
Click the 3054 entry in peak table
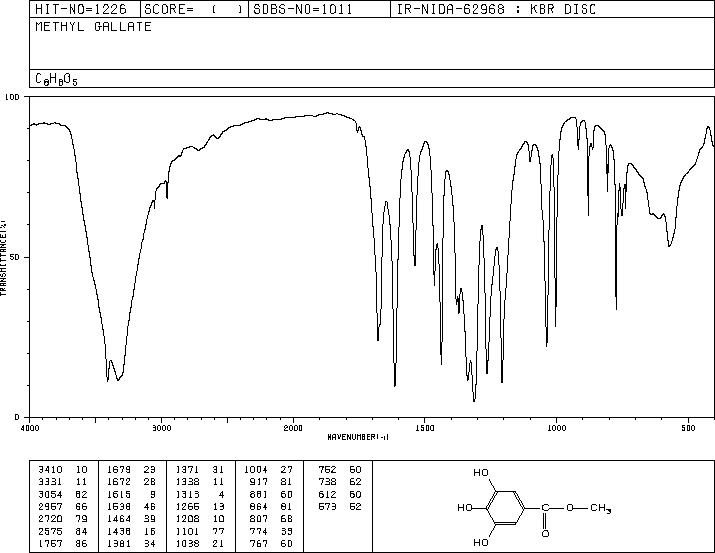50,494
